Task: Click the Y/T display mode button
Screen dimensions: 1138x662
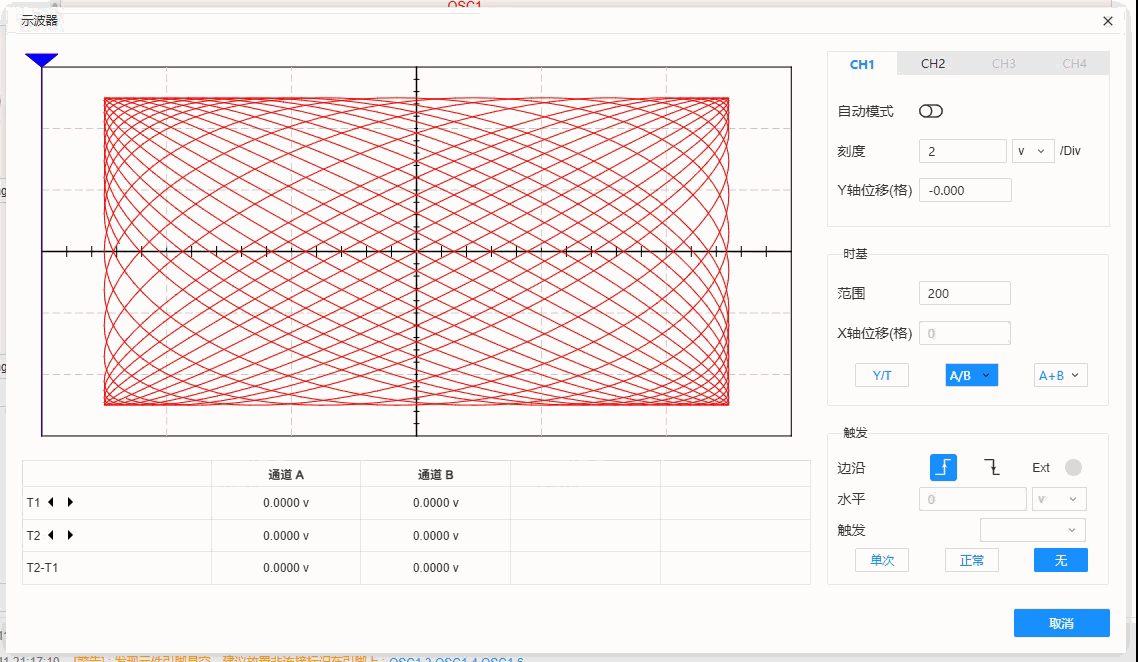Action: point(881,375)
